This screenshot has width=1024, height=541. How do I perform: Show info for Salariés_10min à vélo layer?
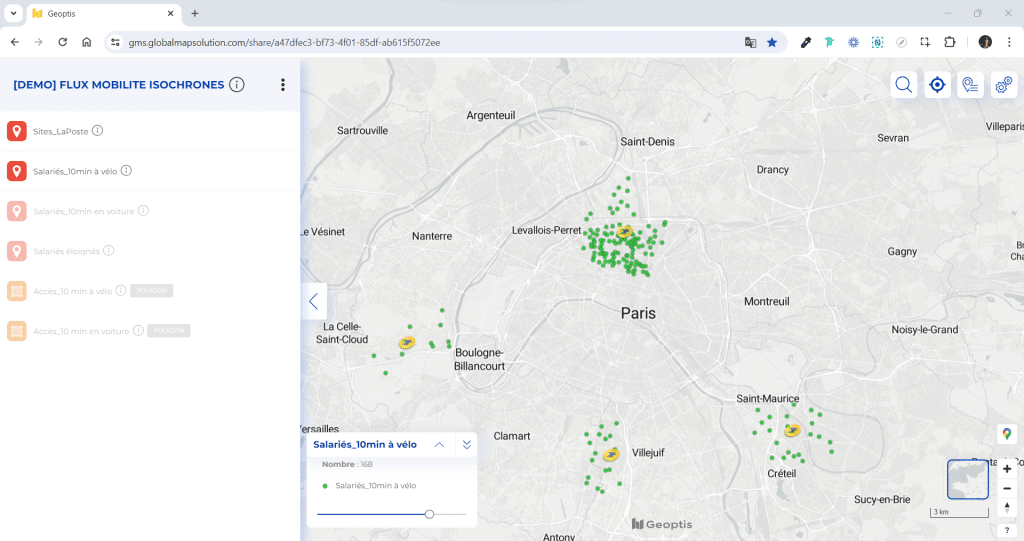[126, 171]
